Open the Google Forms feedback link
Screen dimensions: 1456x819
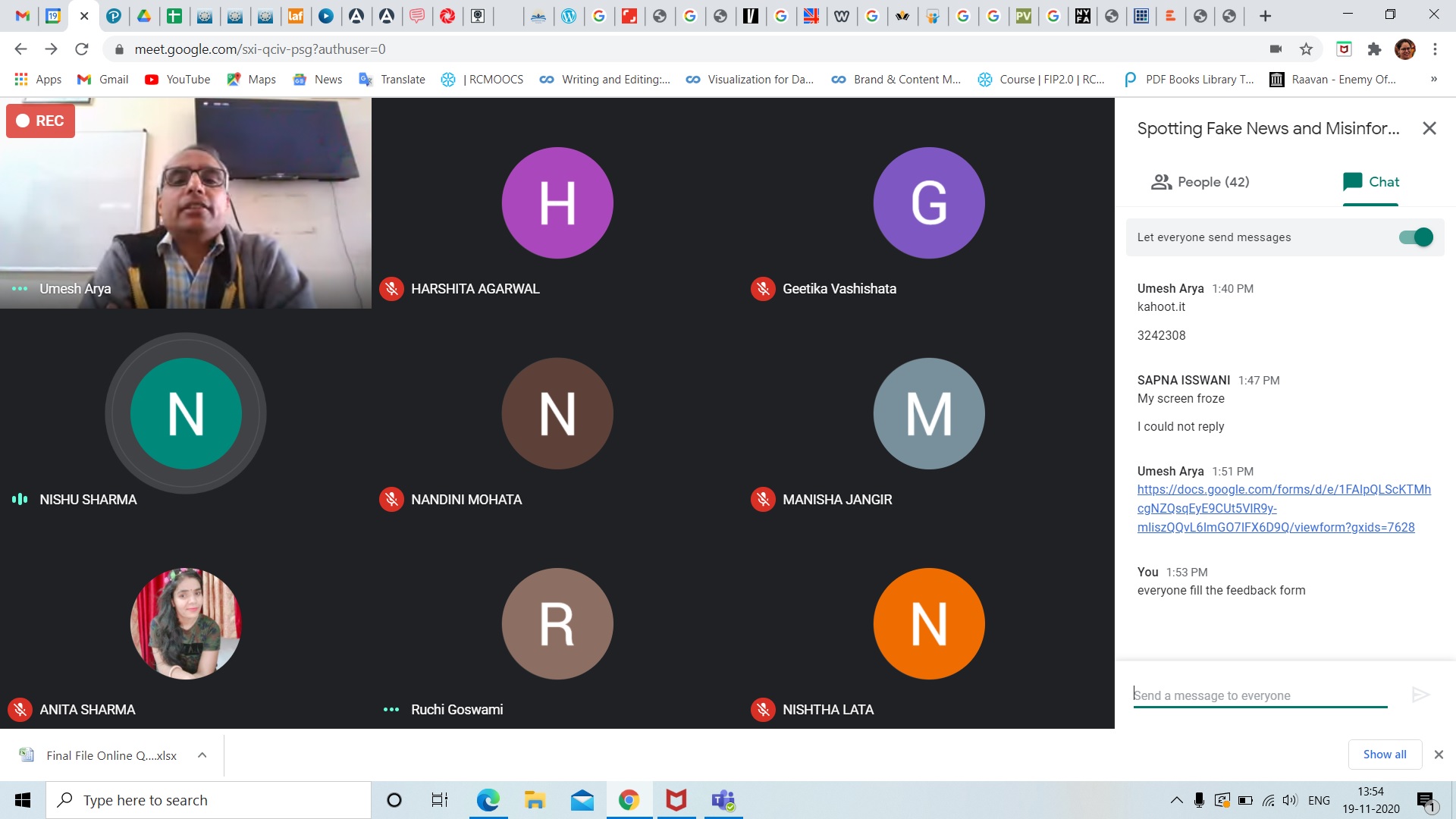(1283, 508)
